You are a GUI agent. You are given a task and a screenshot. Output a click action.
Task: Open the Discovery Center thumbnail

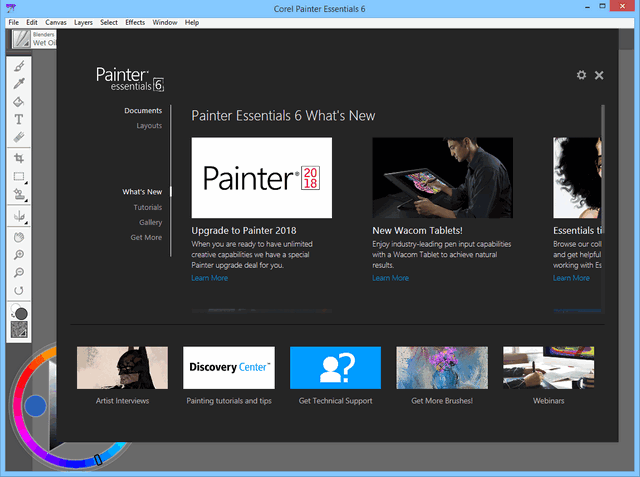tap(229, 368)
